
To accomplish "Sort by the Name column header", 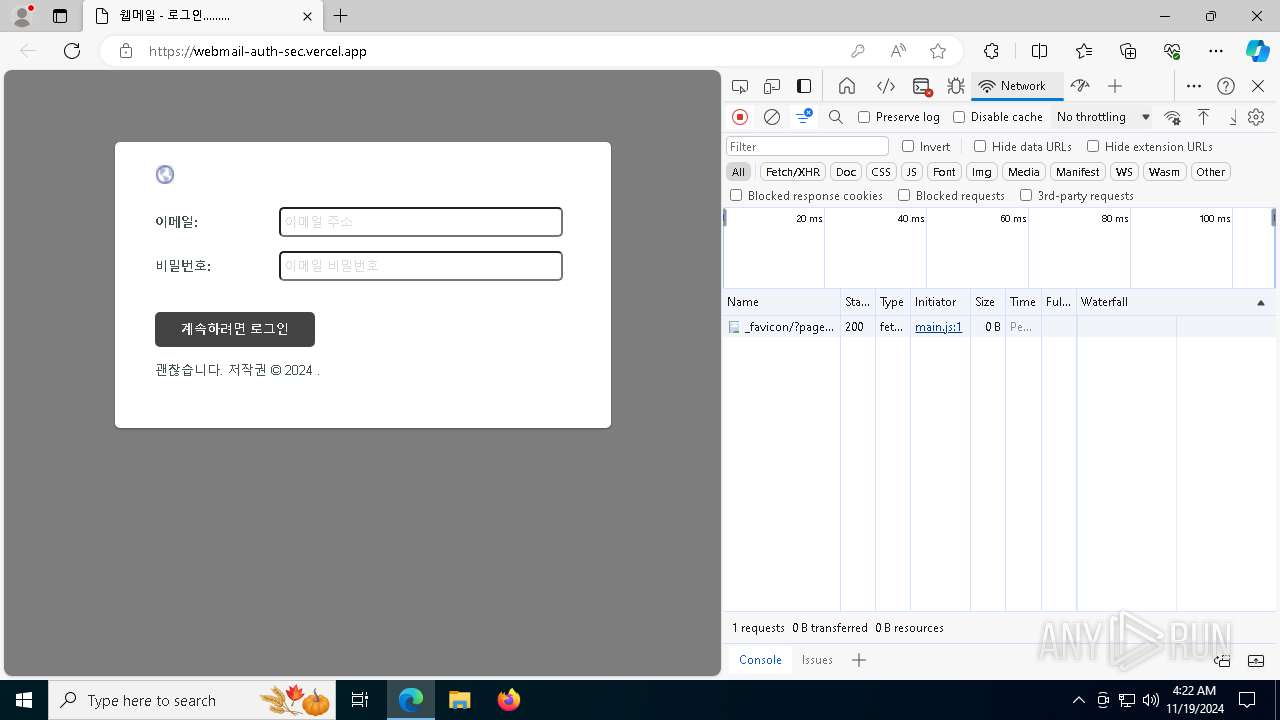I will [782, 302].
